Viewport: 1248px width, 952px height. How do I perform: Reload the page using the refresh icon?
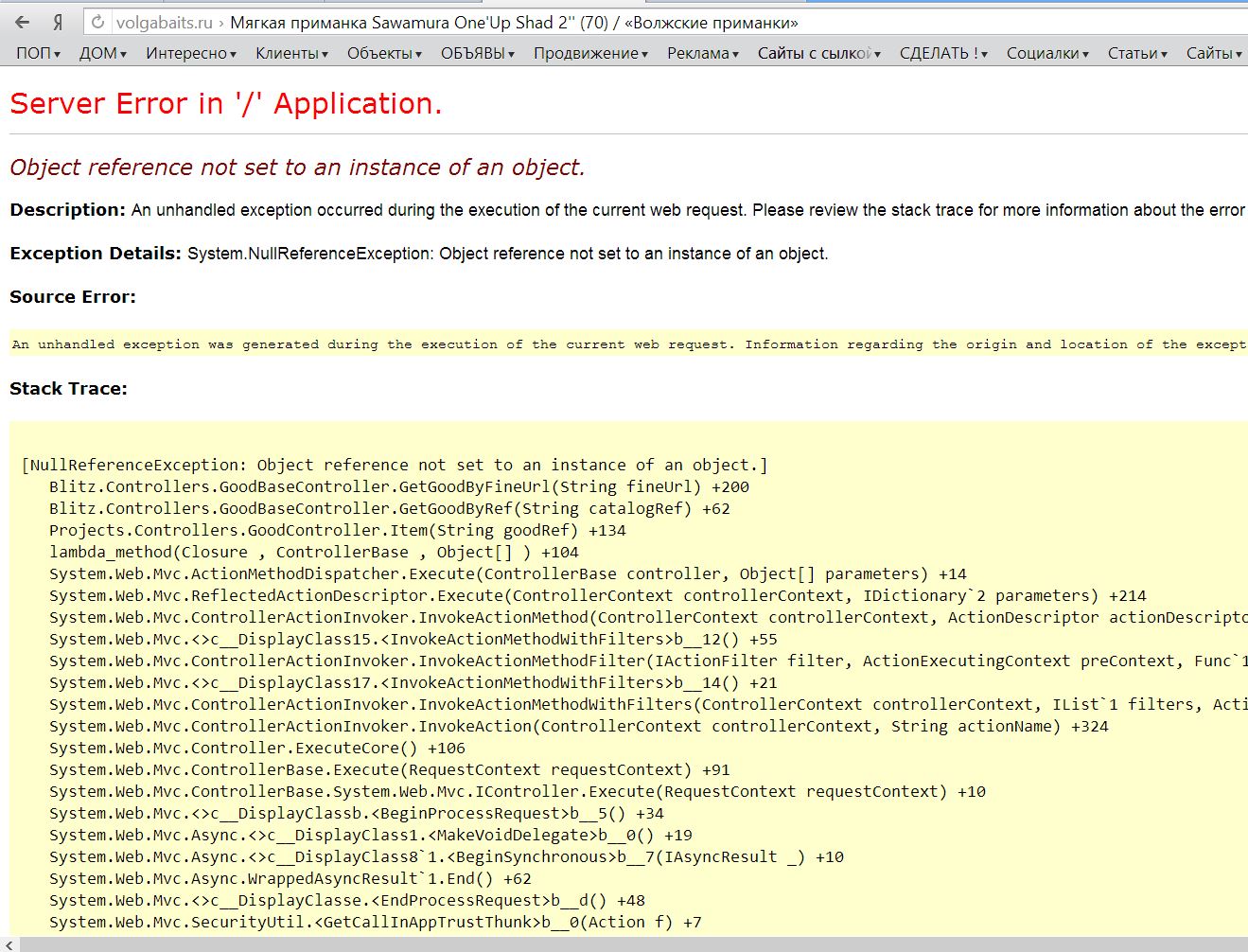97,22
